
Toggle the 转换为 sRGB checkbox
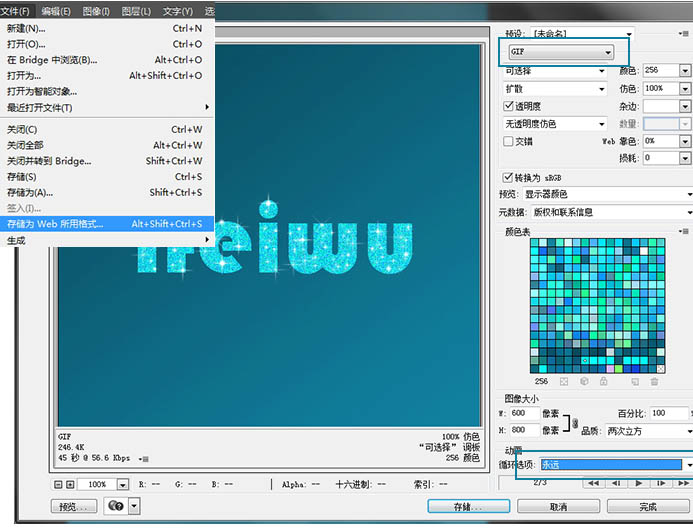508,177
